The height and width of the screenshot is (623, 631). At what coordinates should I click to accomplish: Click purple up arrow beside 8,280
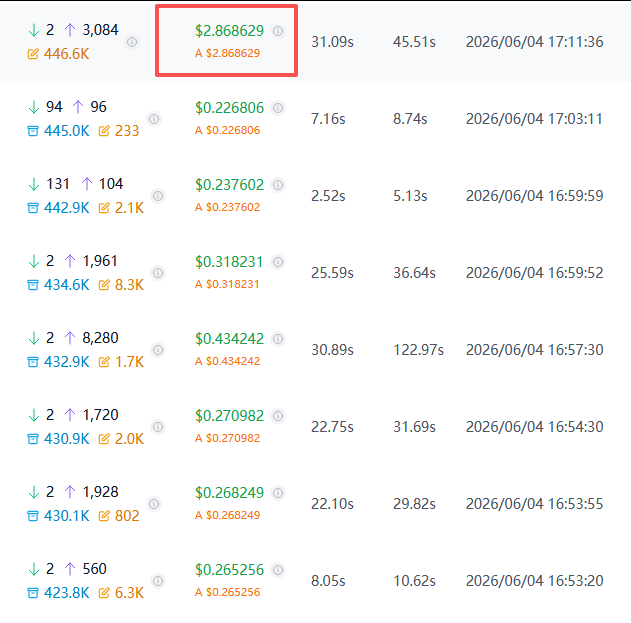pos(70,338)
